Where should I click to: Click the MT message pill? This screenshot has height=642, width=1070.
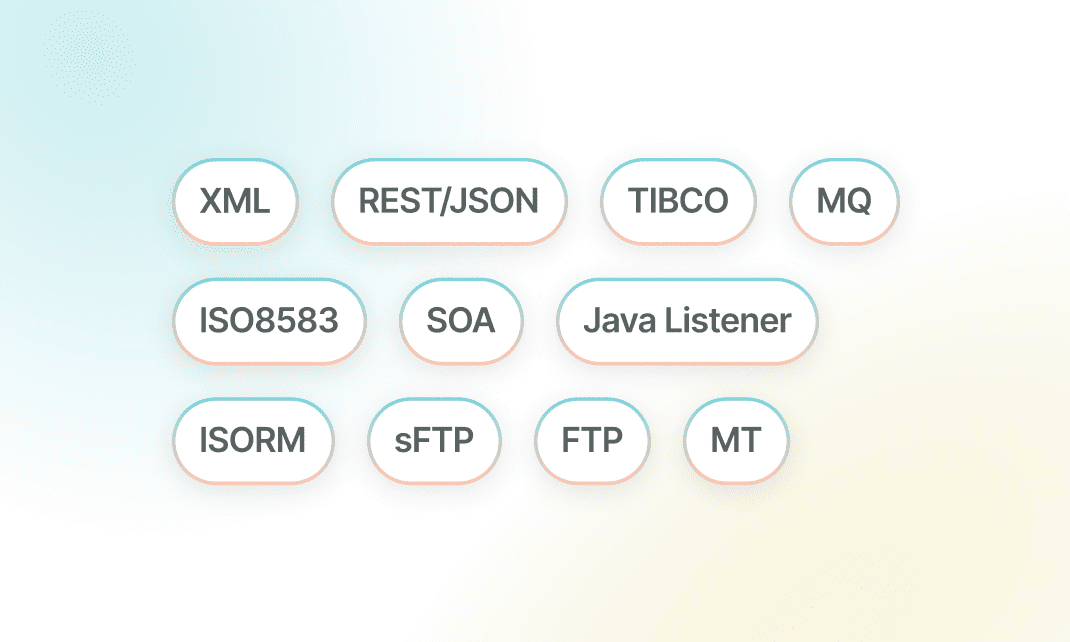click(x=736, y=440)
